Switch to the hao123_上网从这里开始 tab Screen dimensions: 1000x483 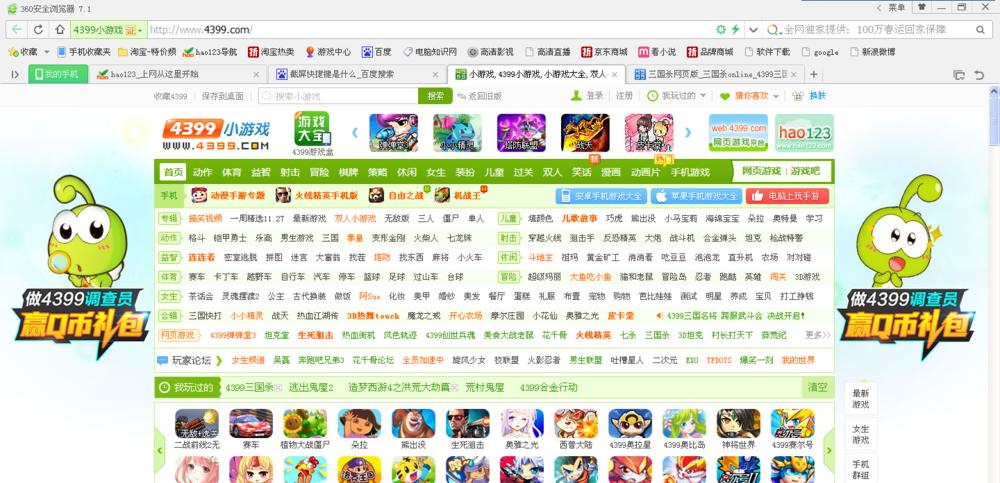tap(178, 74)
